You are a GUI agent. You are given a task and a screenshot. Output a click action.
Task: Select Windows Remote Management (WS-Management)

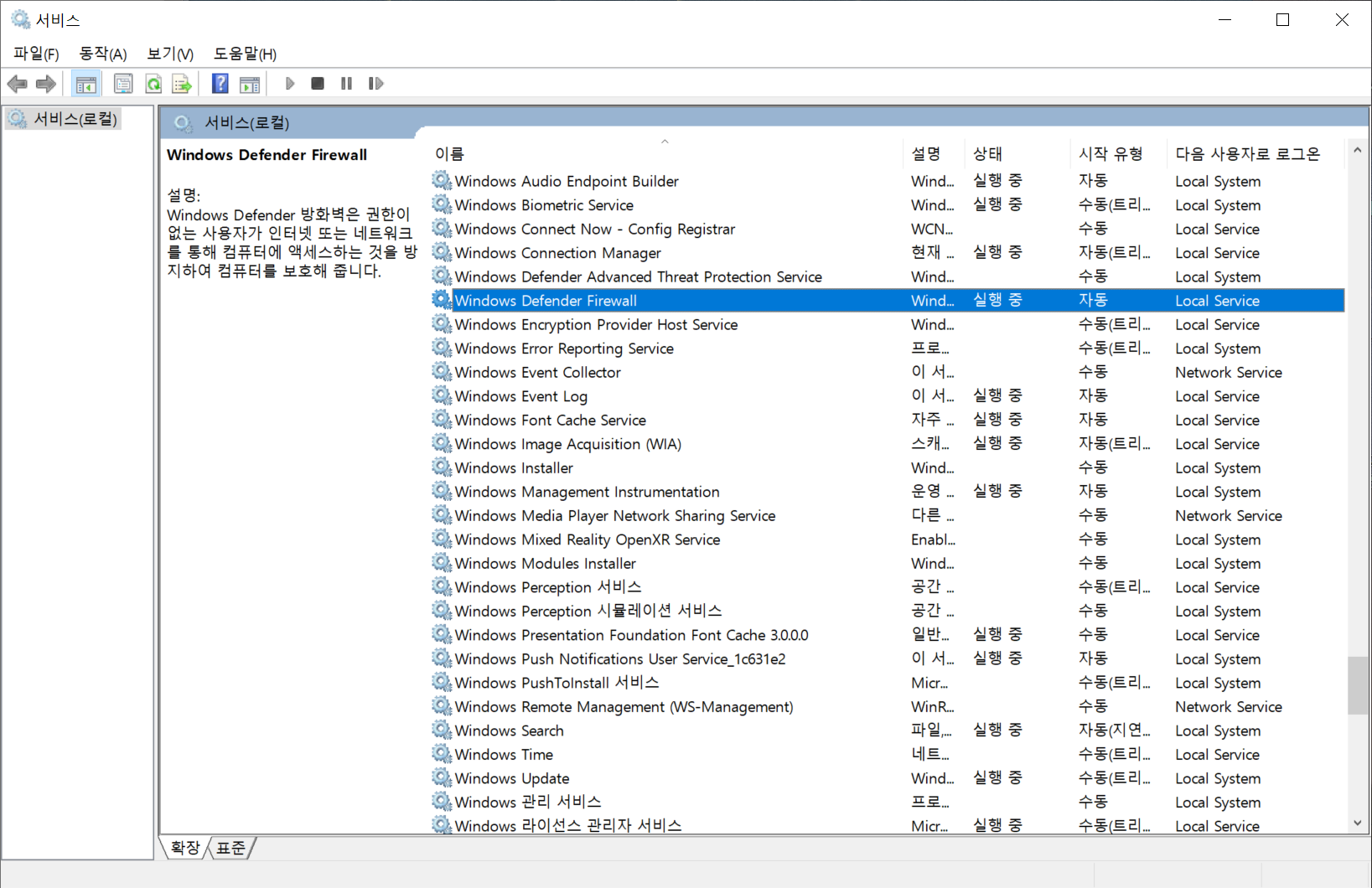888,706
